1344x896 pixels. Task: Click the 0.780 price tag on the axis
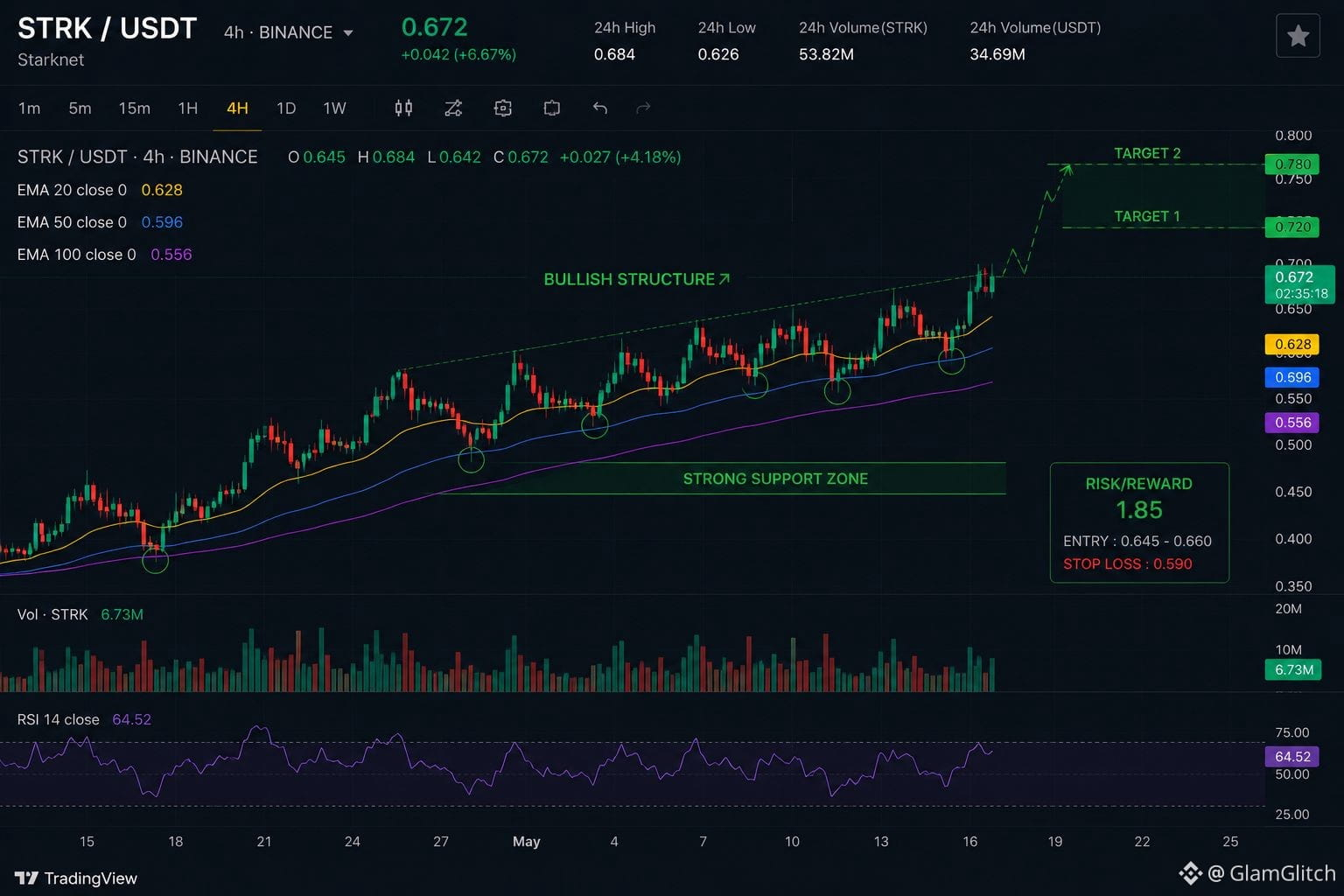(1292, 164)
